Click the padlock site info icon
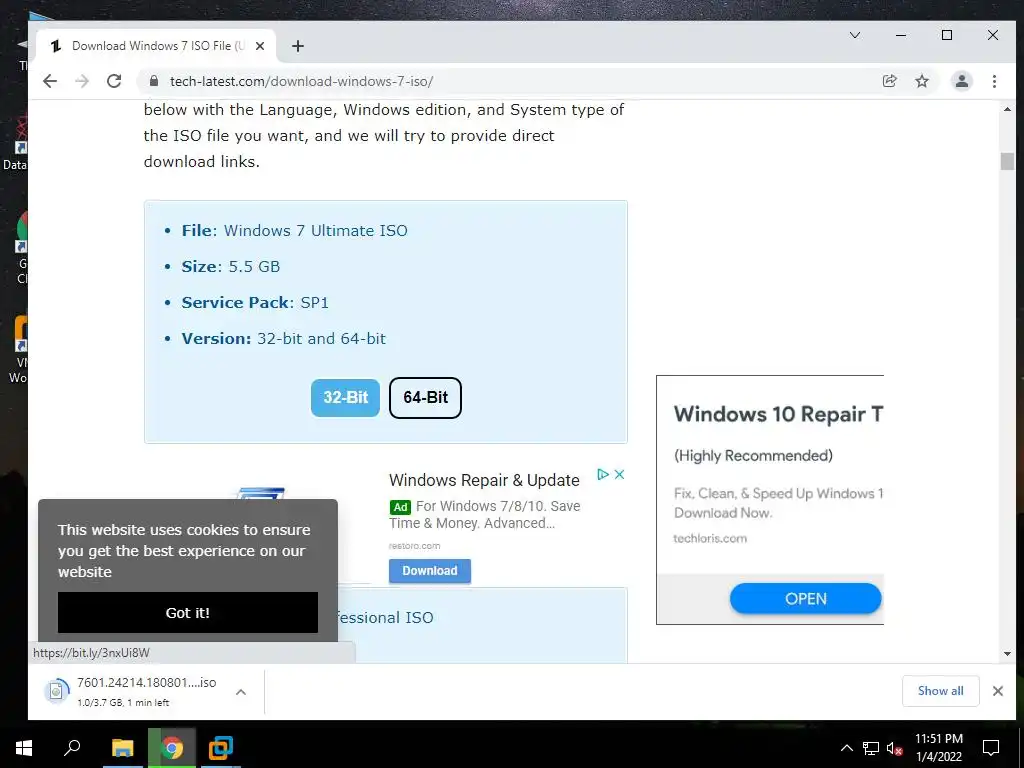 pos(154,81)
